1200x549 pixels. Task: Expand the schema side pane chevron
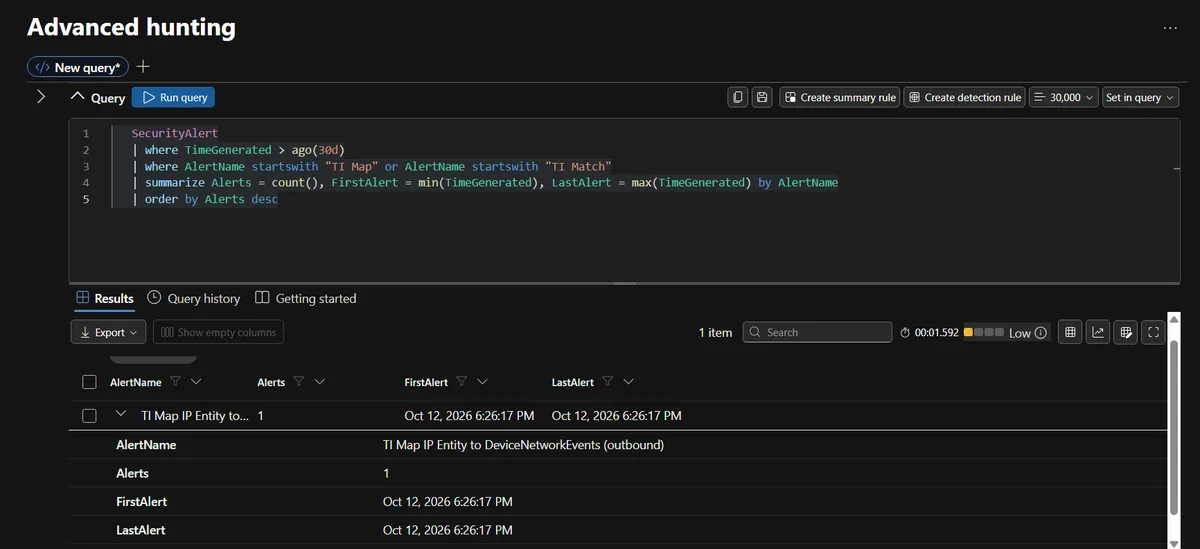(x=41, y=97)
